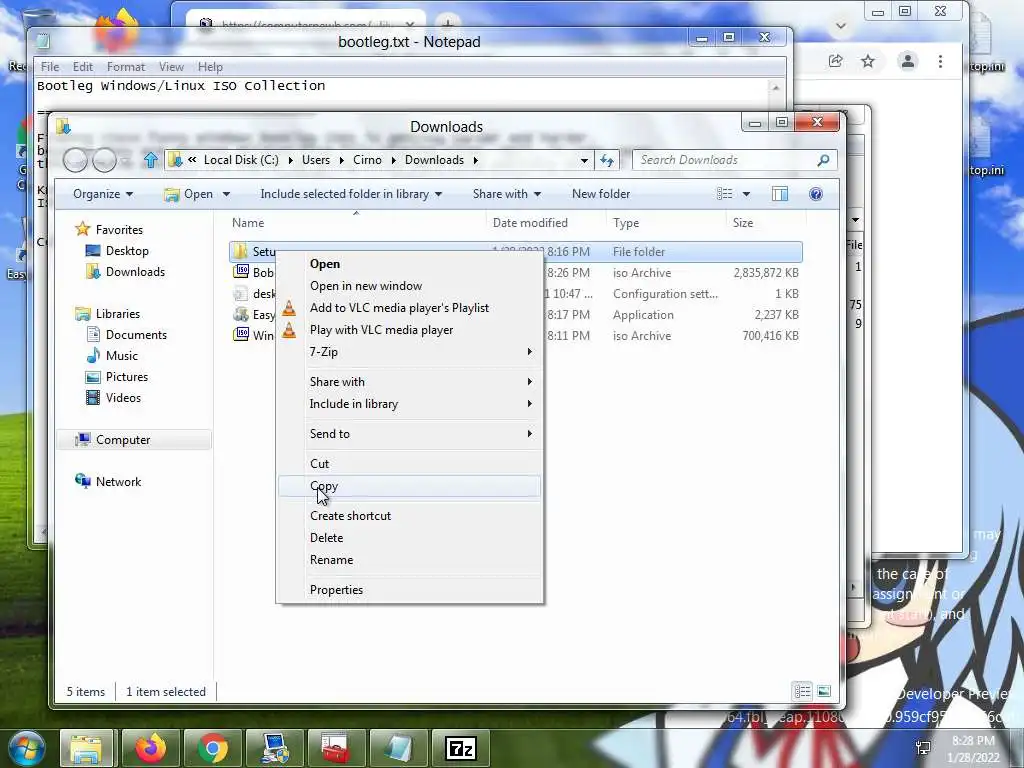
Task: Select Create shortcut menu entry
Action: click(409, 516)
